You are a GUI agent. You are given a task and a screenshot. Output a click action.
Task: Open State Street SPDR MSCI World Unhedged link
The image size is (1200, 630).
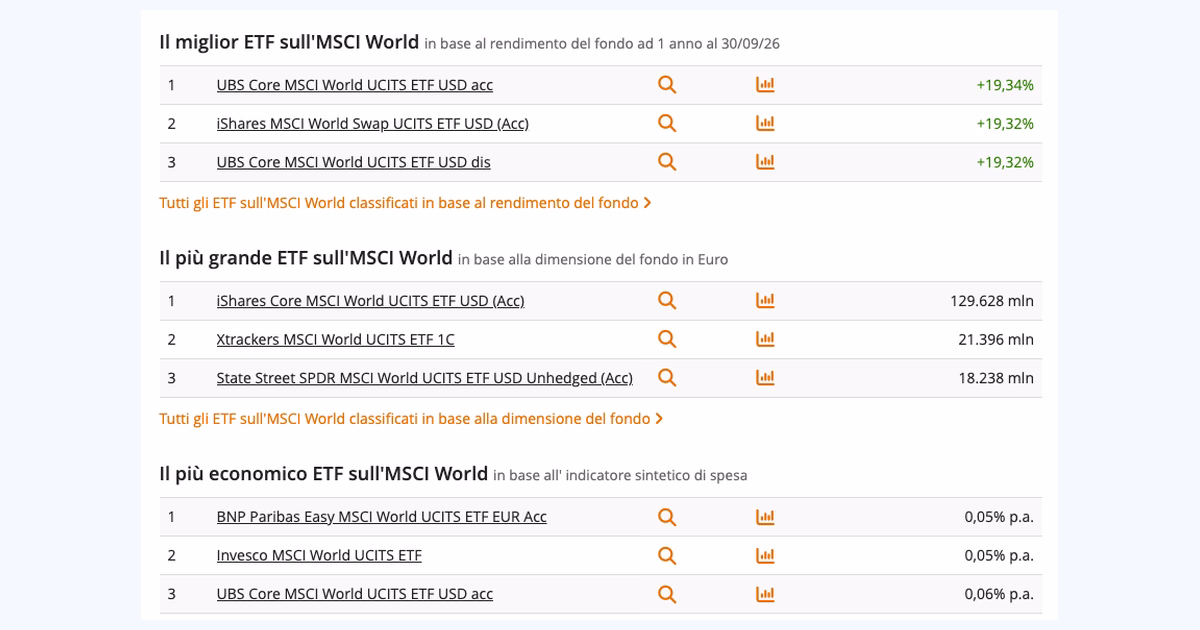pos(424,378)
